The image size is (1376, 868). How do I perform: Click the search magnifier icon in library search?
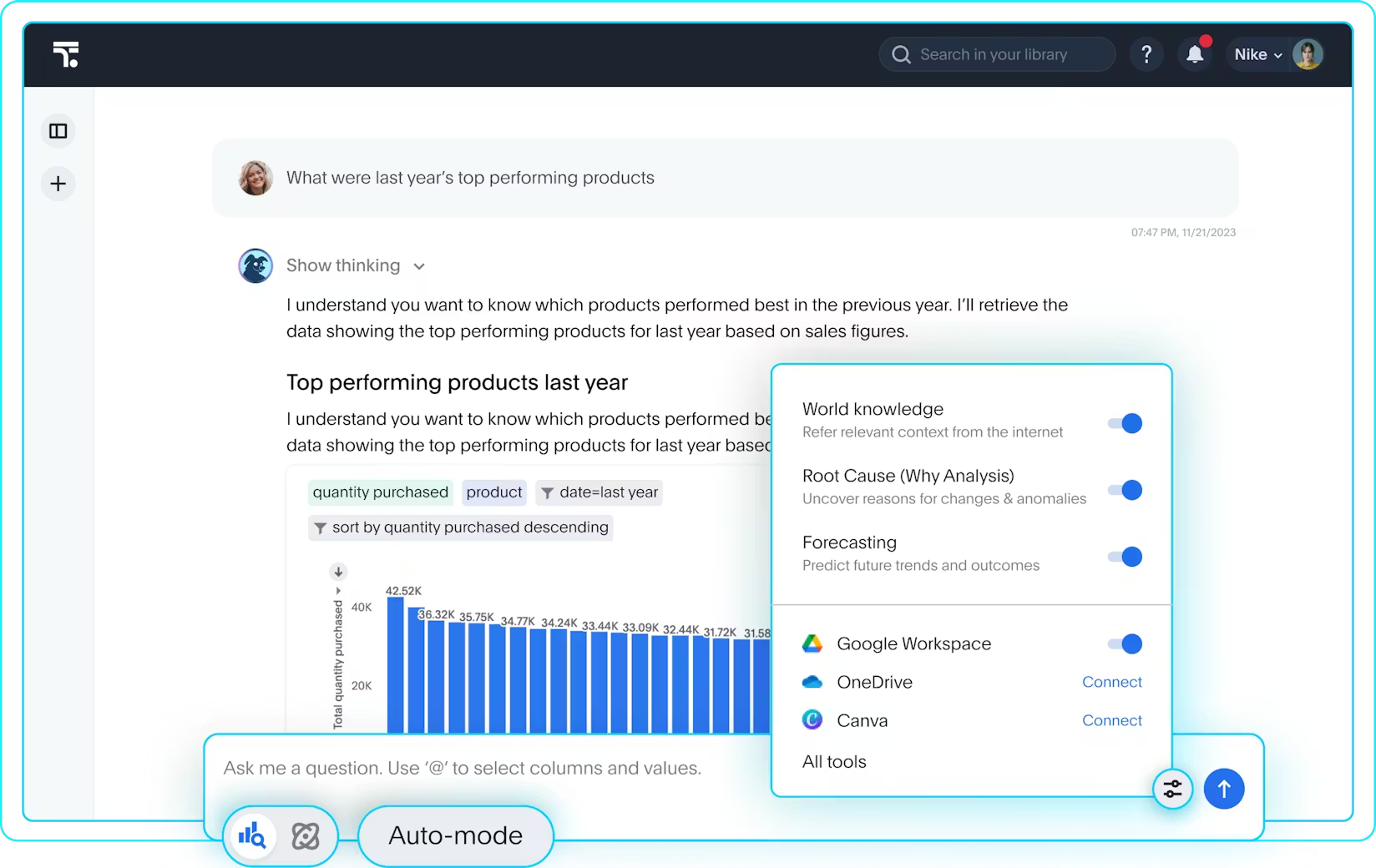[901, 54]
